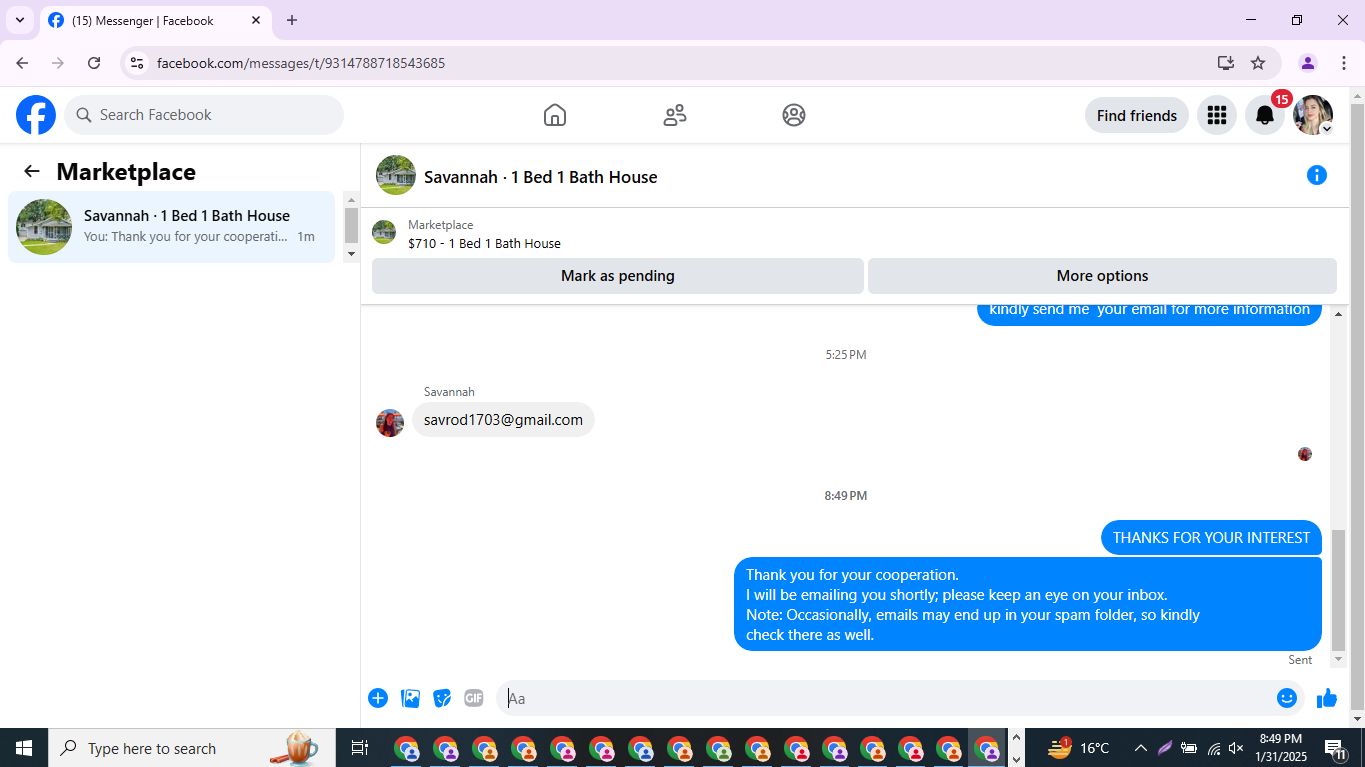The height and width of the screenshot is (767, 1365).
Task: Click the 'Thank you for your cooperation' message bubble
Action: click(x=1028, y=604)
